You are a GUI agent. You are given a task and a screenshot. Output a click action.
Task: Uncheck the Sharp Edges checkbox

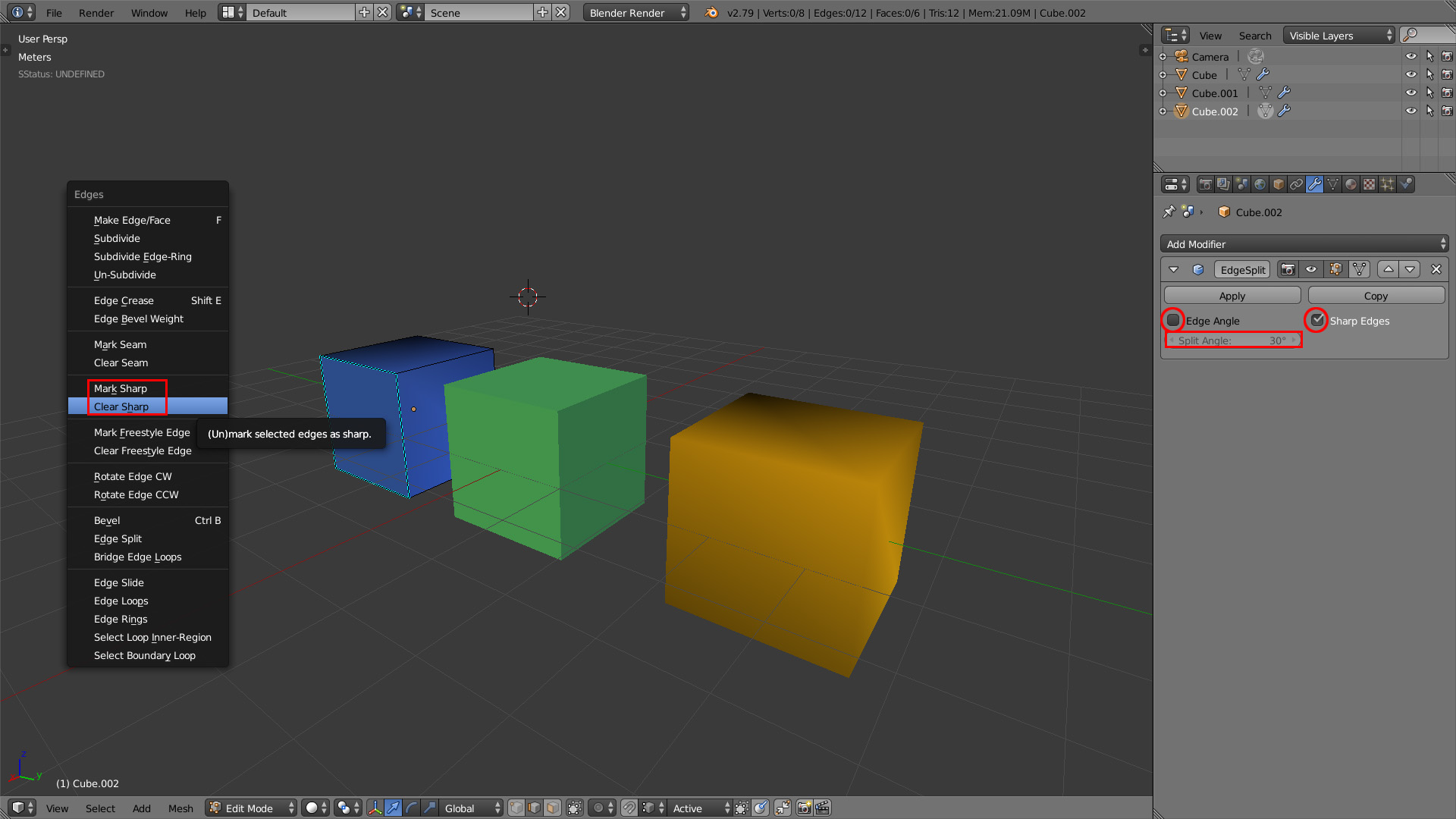tap(1317, 321)
